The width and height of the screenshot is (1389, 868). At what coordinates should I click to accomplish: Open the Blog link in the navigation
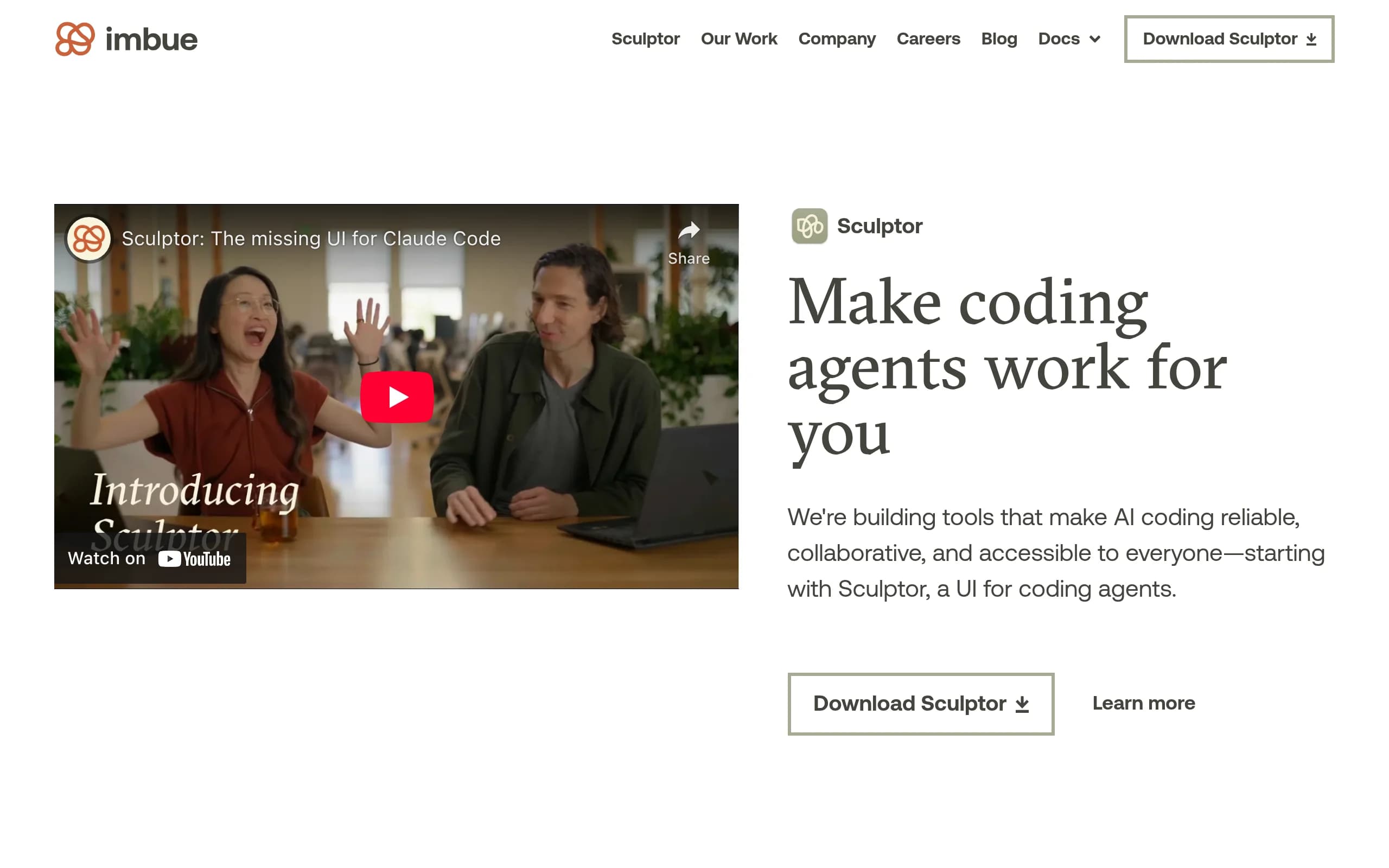coord(999,39)
